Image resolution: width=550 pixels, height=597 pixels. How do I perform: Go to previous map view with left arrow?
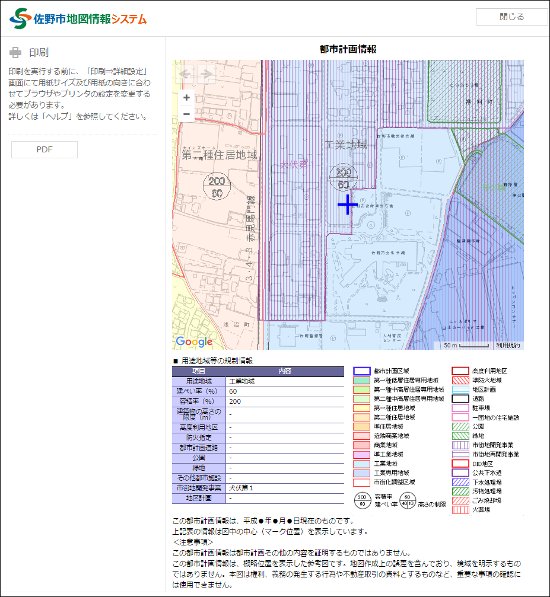(185, 73)
